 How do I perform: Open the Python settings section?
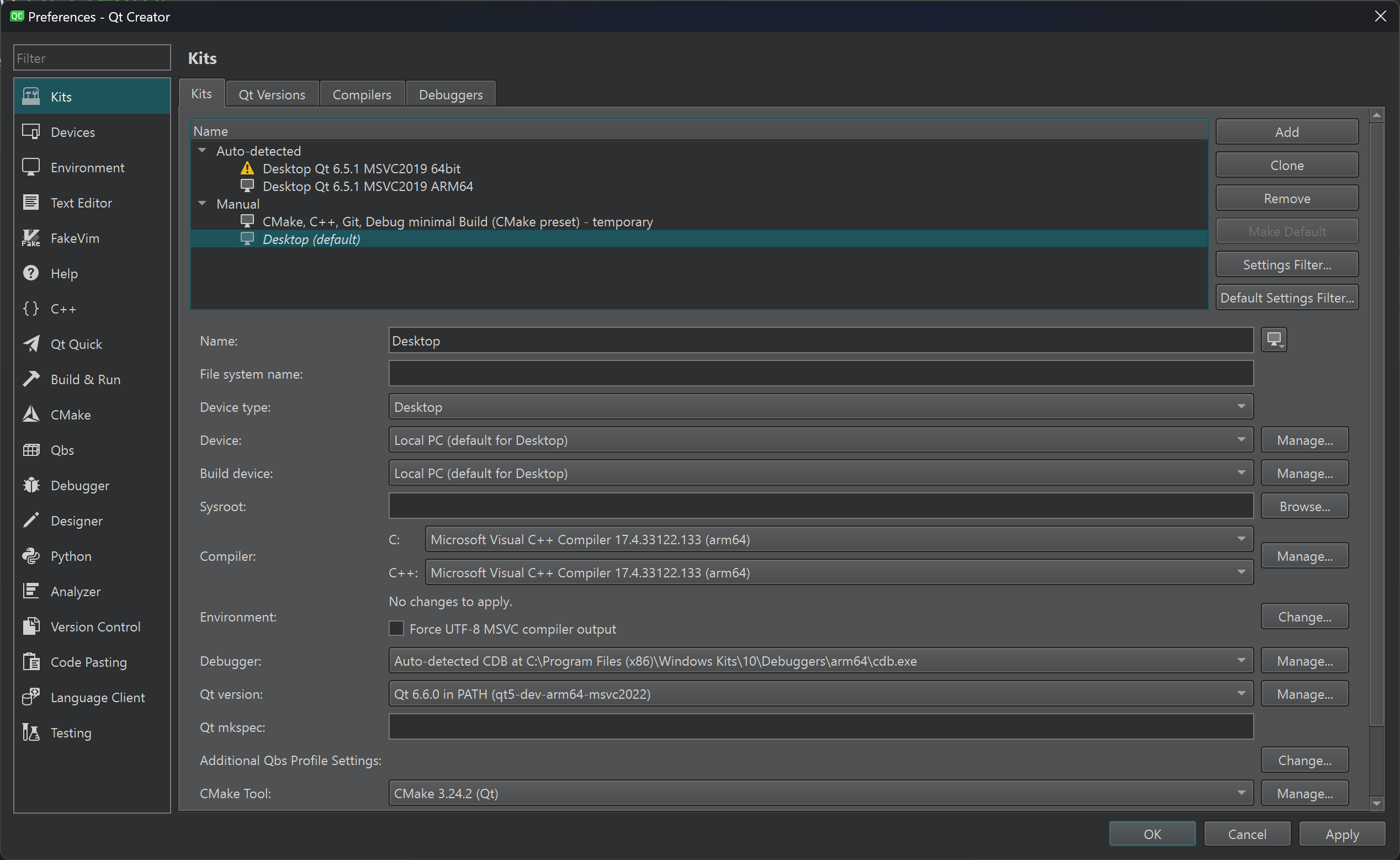point(71,556)
